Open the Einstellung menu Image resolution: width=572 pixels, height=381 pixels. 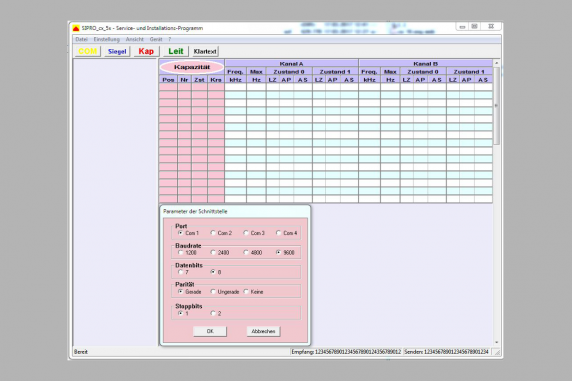click(x=107, y=39)
